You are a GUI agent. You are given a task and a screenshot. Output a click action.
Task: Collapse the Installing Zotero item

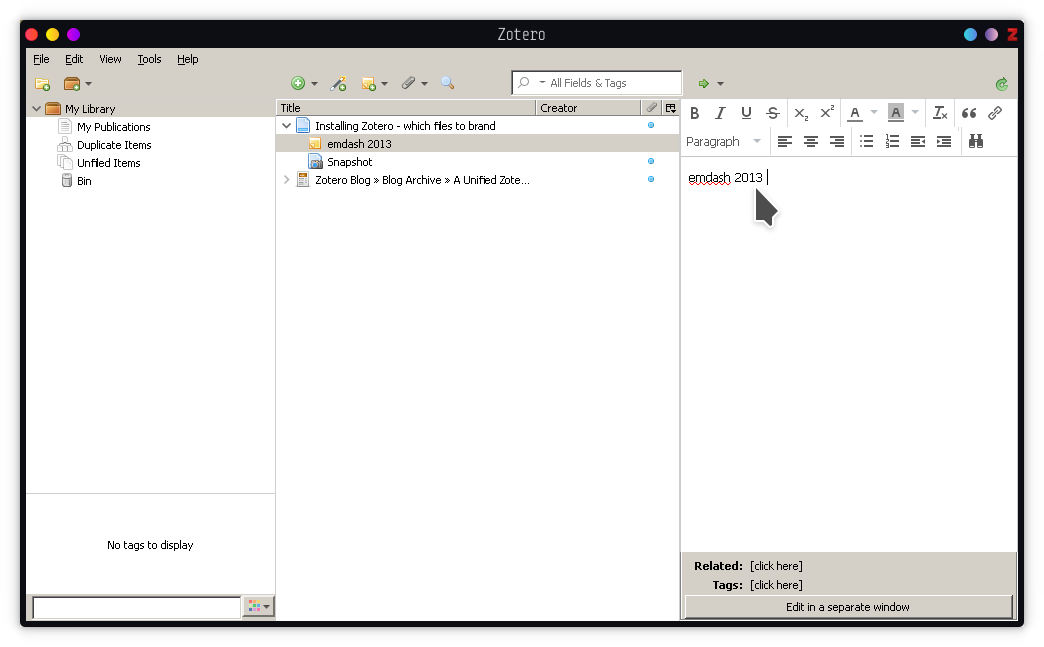click(287, 126)
